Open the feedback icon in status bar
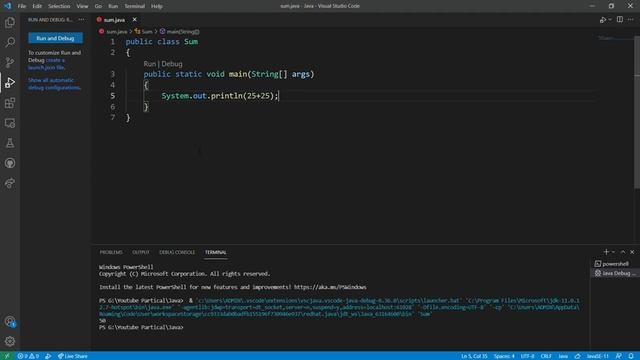 [x=619, y=356]
